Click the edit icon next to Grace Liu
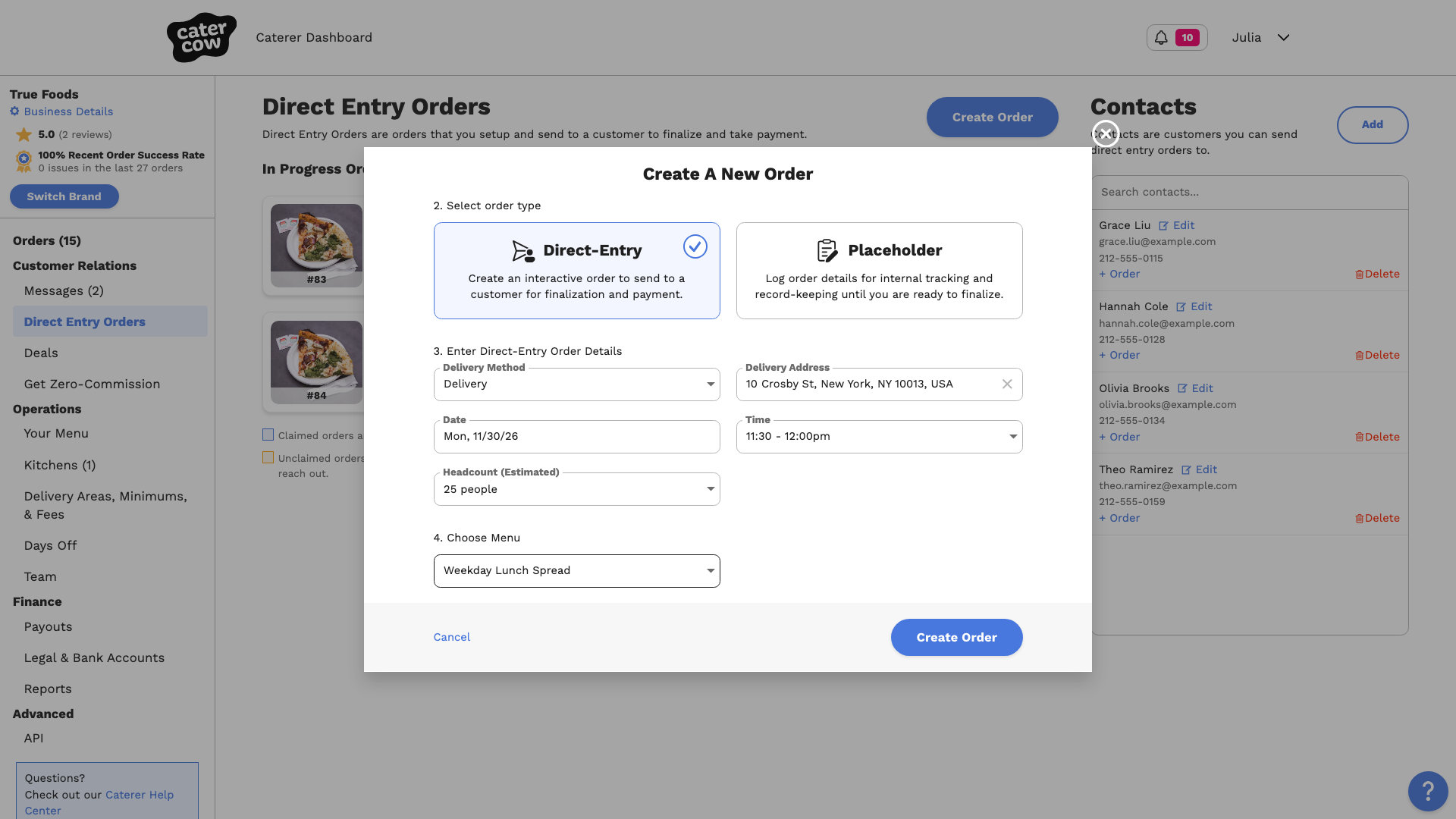This screenshot has height=819, width=1456. pyautogui.click(x=1163, y=225)
